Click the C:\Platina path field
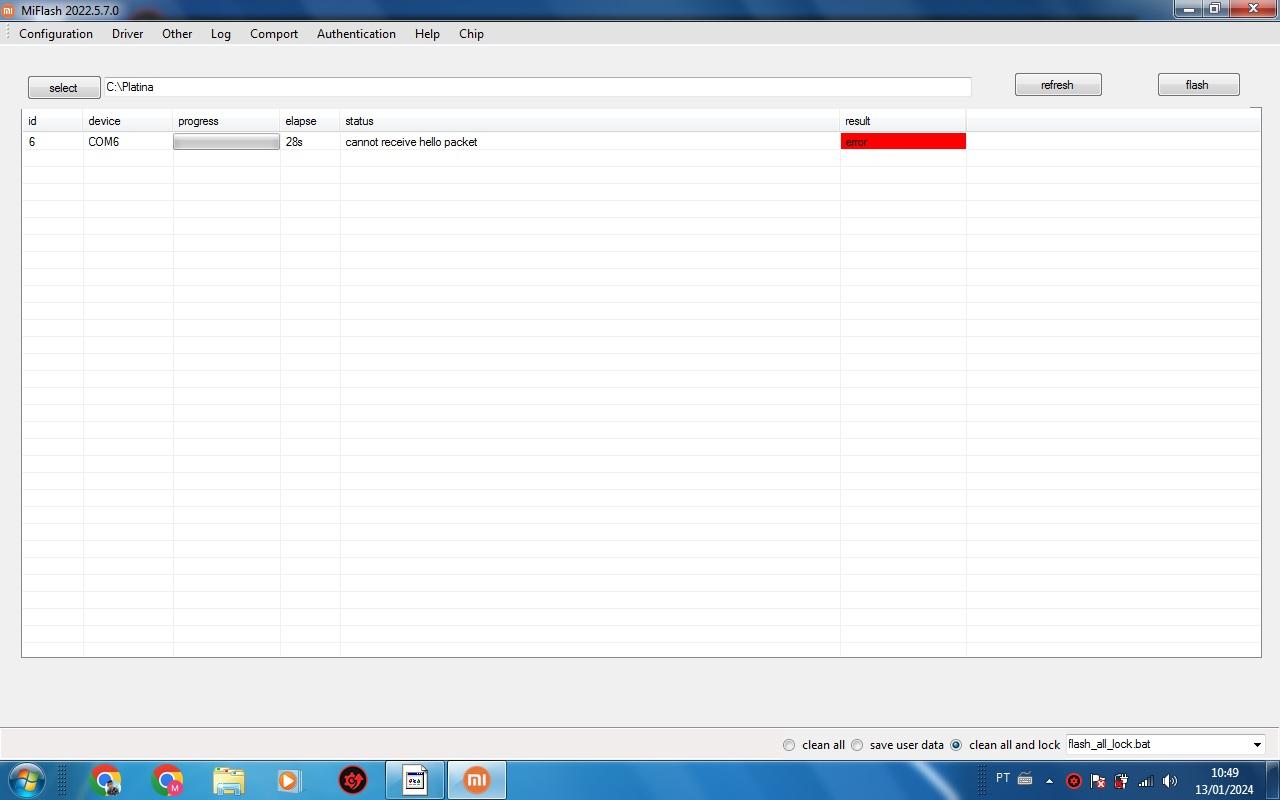Image resolution: width=1280 pixels, height=800 pixels. pos(537,87)
